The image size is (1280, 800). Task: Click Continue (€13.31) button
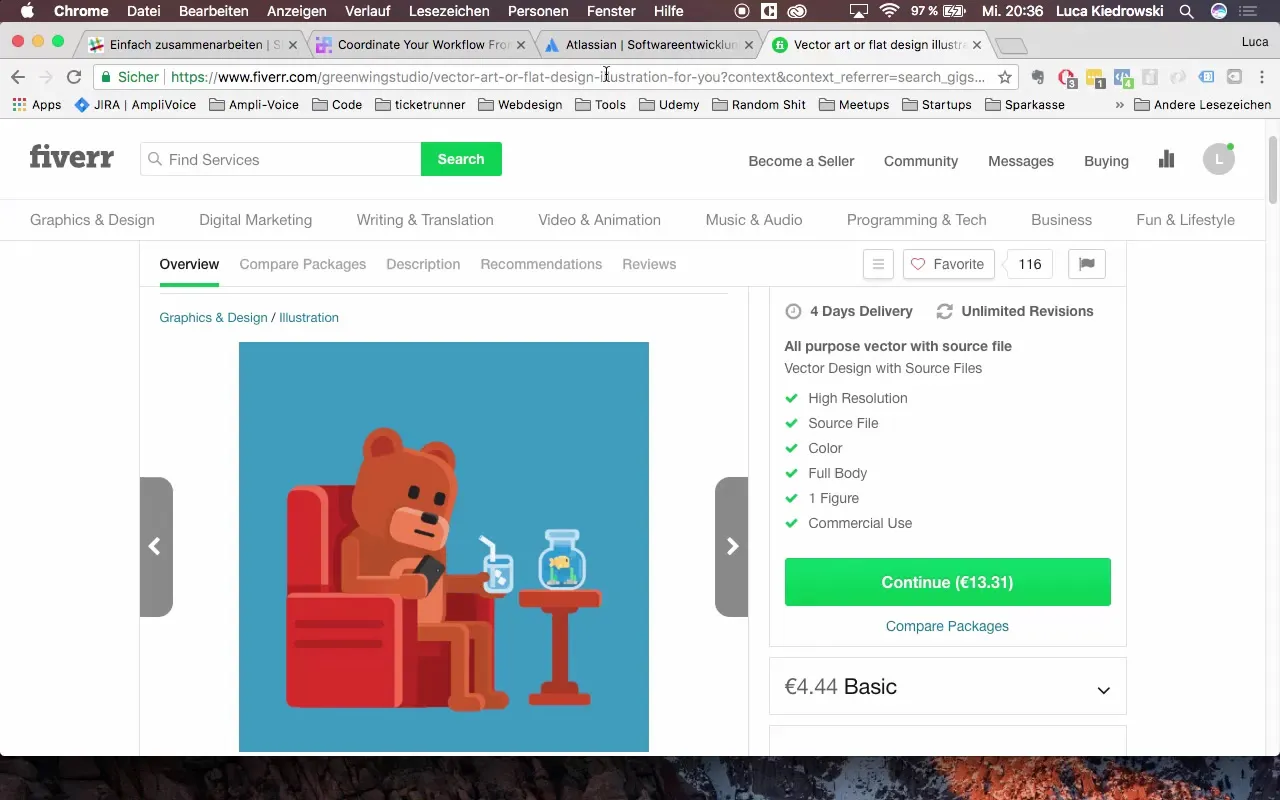coord(947,582)
